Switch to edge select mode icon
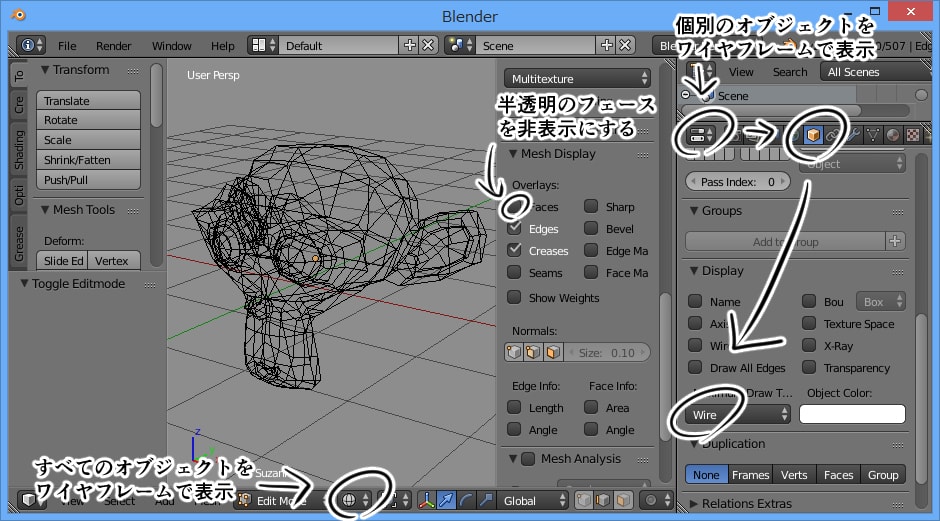The width and height of the screenshot is (940, 521). [x=603, y=500]
